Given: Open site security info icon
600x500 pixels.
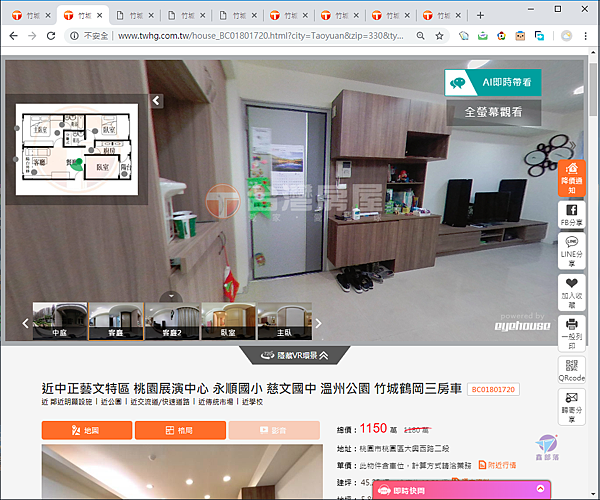Looking at the screenshot, I should [75, 36].
